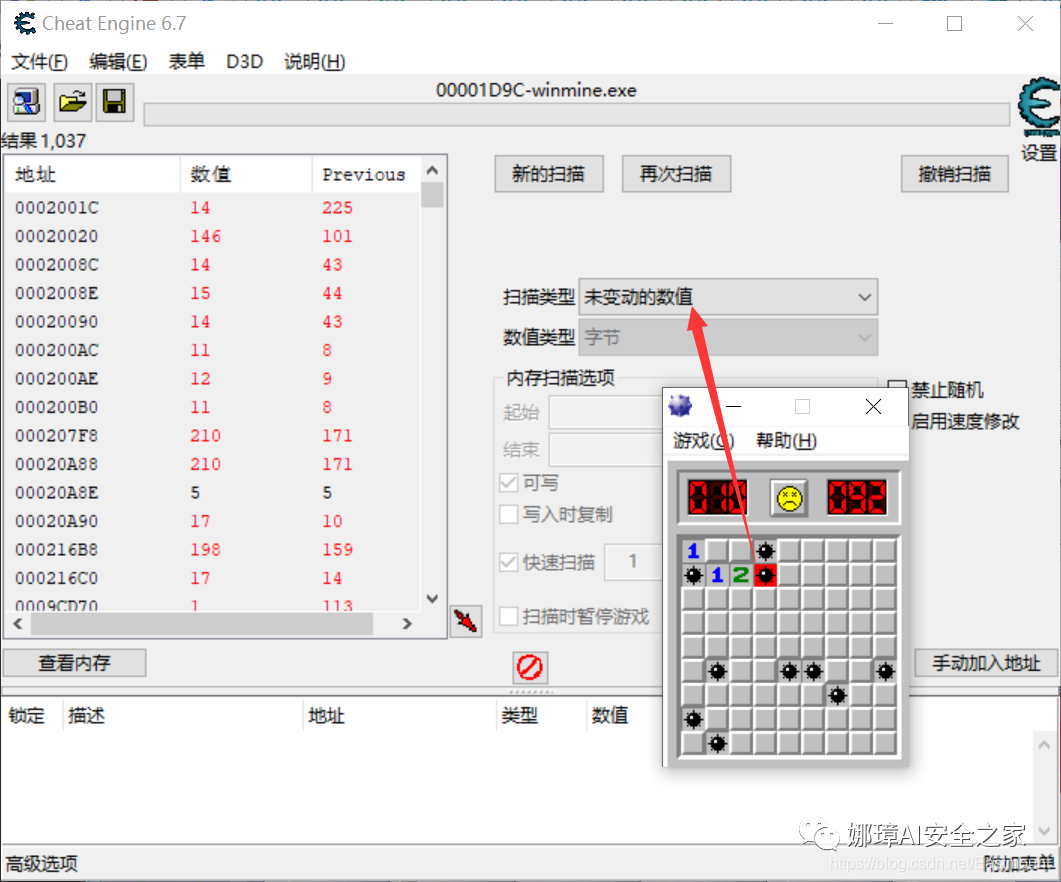Screen dimensions: 1061x882
Task: Toggle the 快速扫描 fast scan checkbox
Action: 509,562
